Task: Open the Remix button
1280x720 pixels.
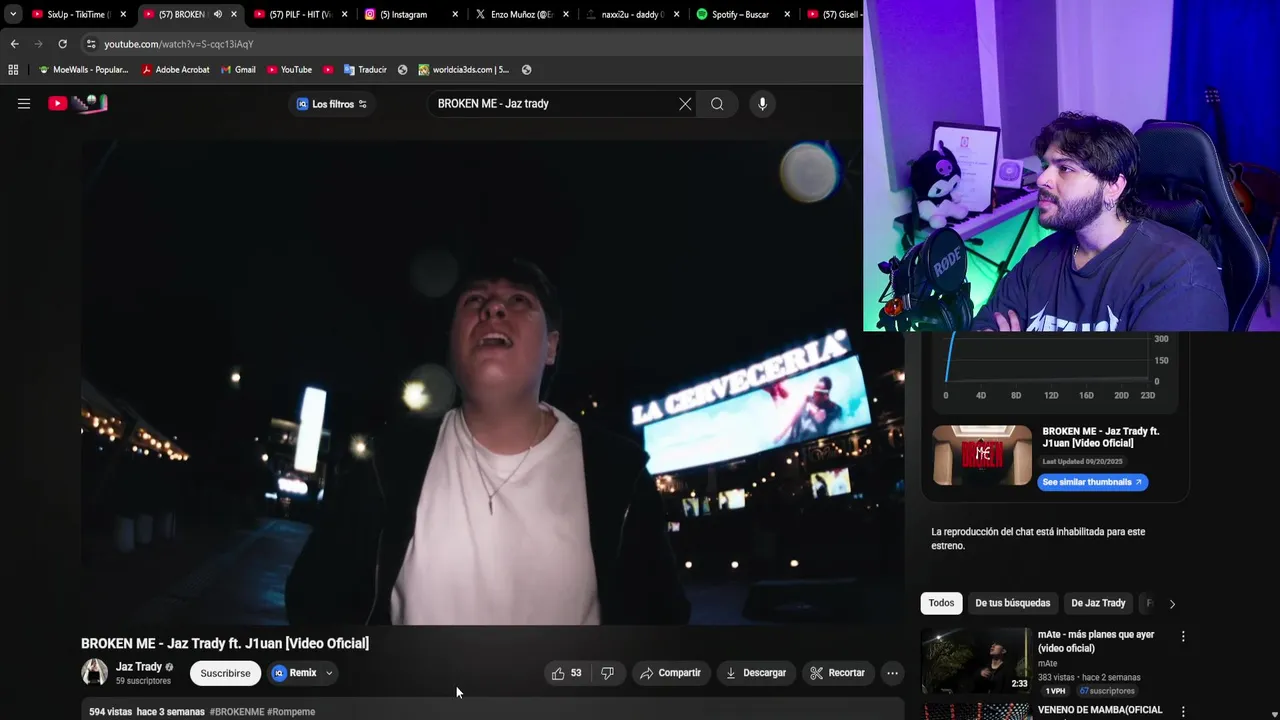Action: point(295,673)
